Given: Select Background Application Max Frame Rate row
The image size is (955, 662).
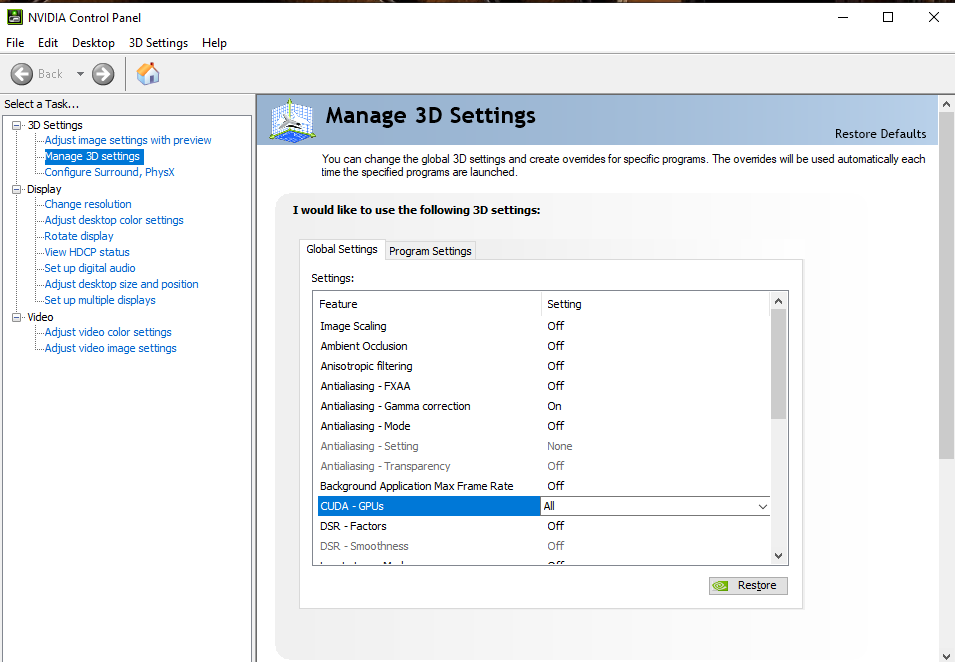Looking at the screenshot, I should coord(544,486).
